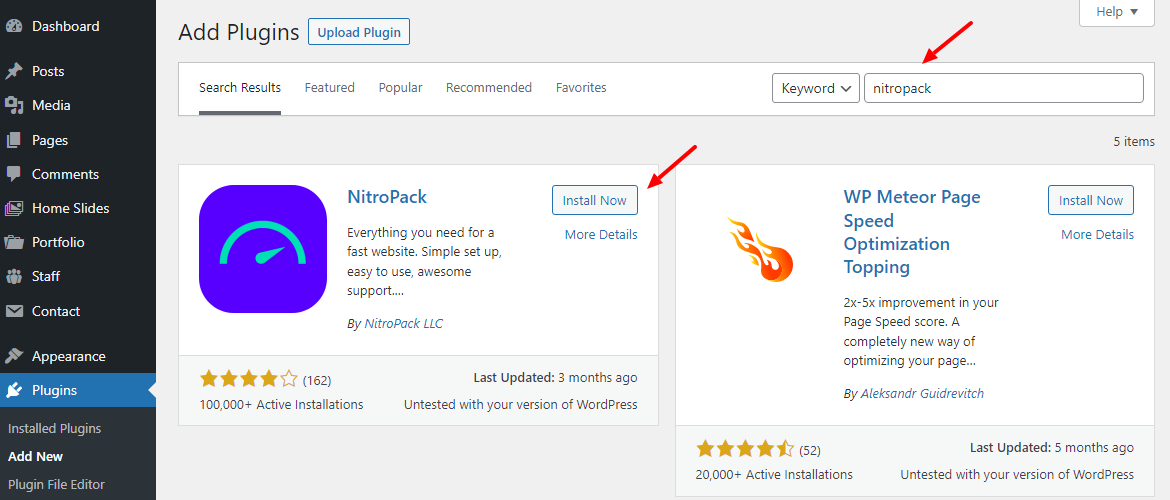The image size is (1170, 500).
Task: Click the Home Slides icon
Action: pos(14,208)
